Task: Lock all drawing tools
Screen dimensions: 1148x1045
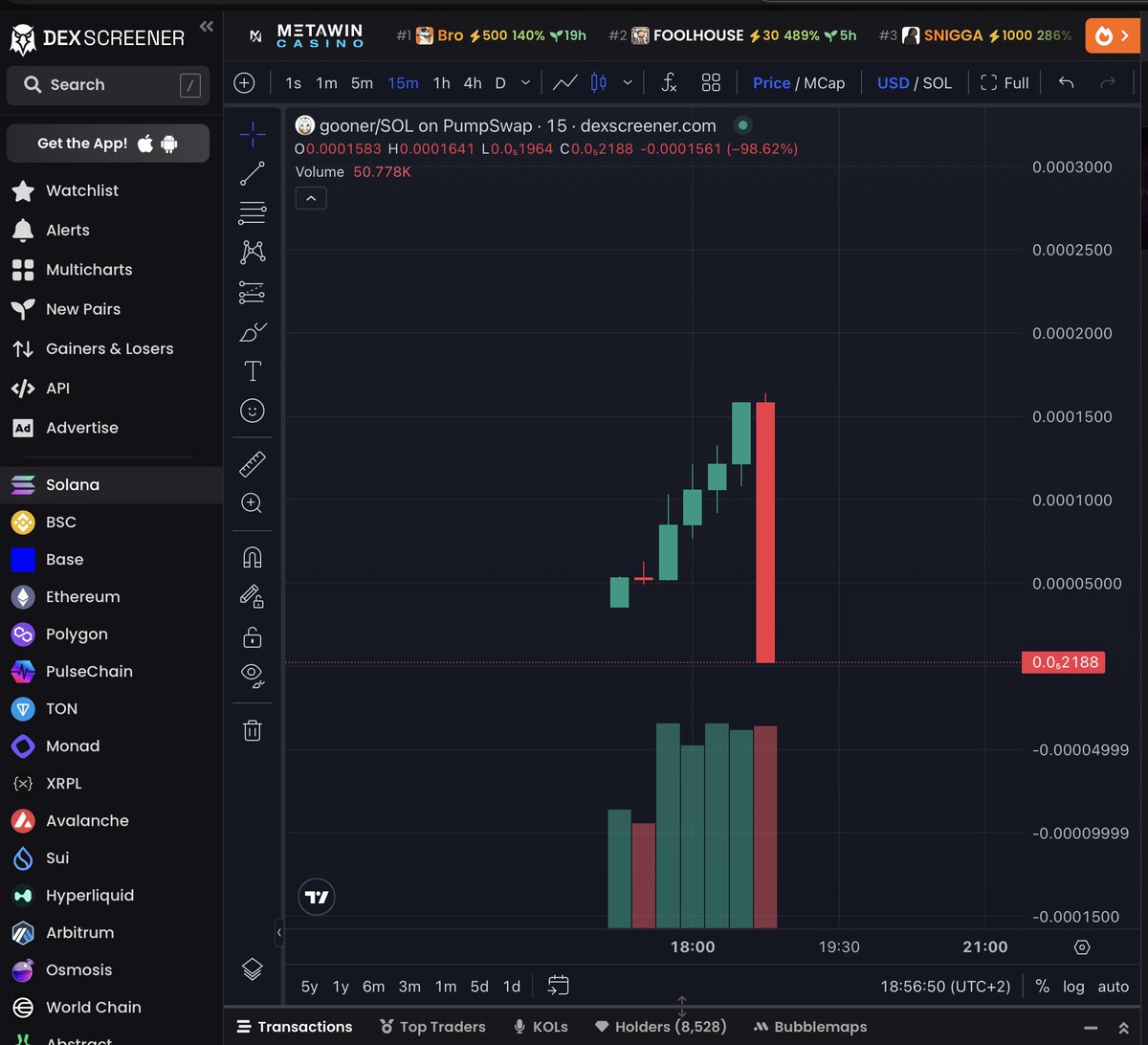Action: [253, 636]
